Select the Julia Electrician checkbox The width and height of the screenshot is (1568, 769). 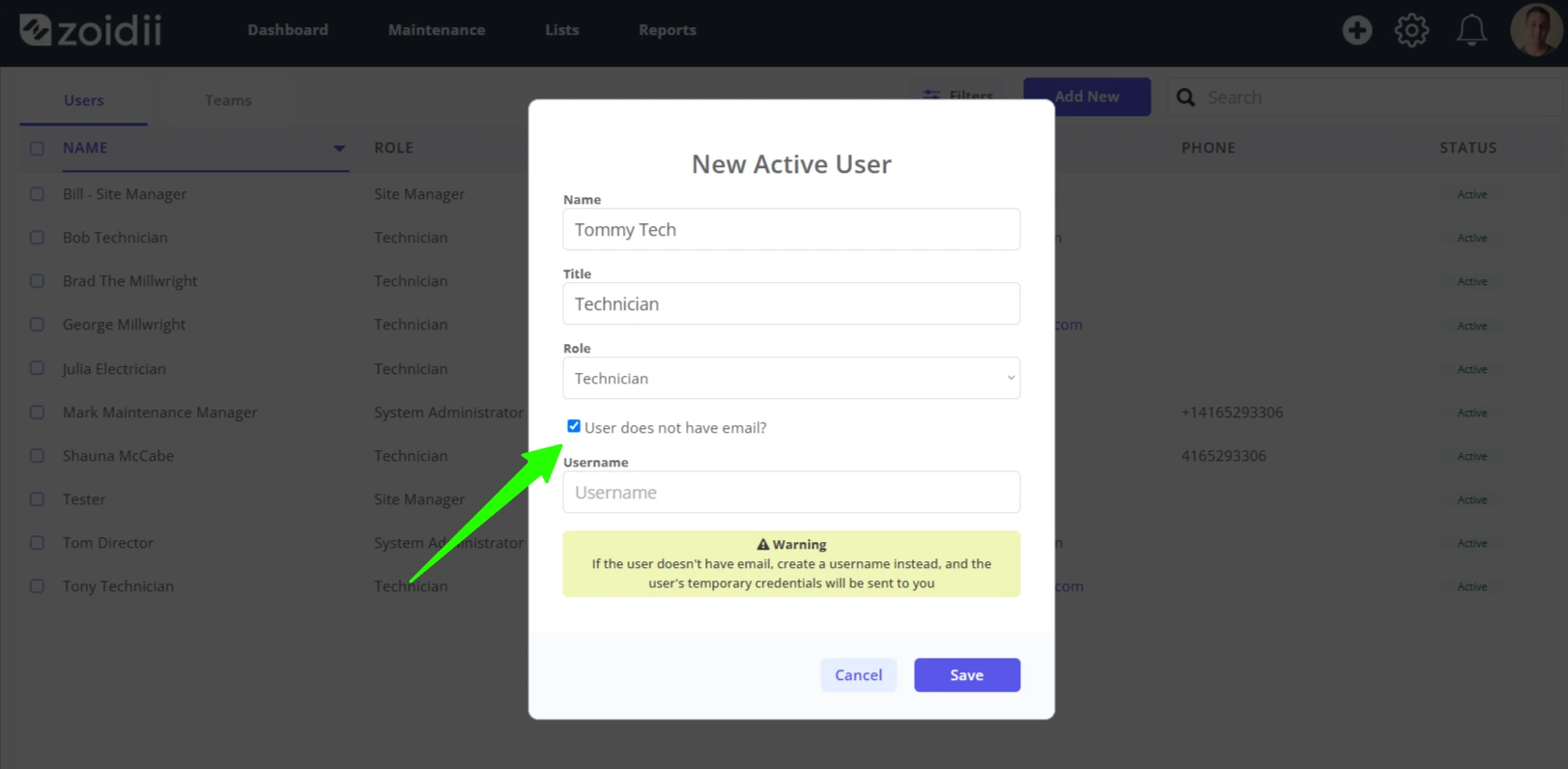coord(37,368)
